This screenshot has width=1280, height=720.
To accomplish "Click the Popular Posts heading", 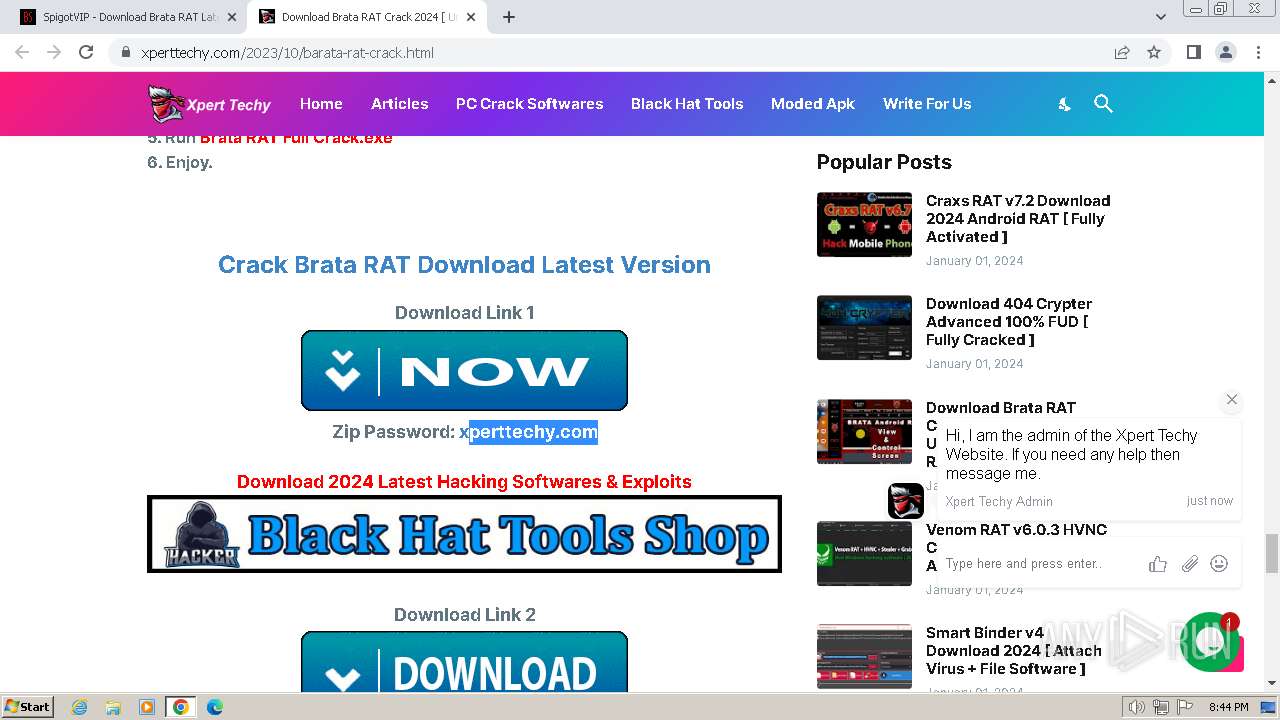I will [884, 162].
